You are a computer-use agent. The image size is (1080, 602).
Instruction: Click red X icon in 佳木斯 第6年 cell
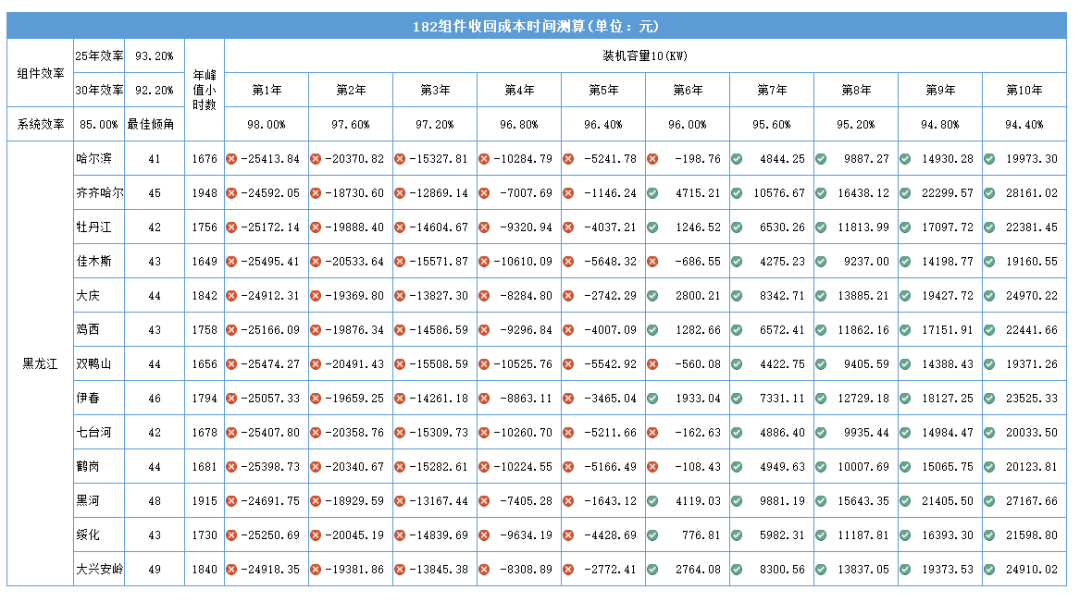coord(652,261)
